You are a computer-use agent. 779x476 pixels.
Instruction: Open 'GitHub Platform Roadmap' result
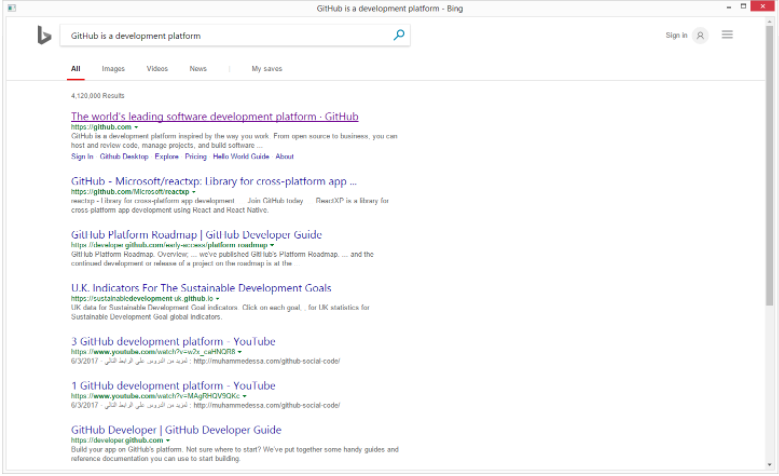(196, 235)
